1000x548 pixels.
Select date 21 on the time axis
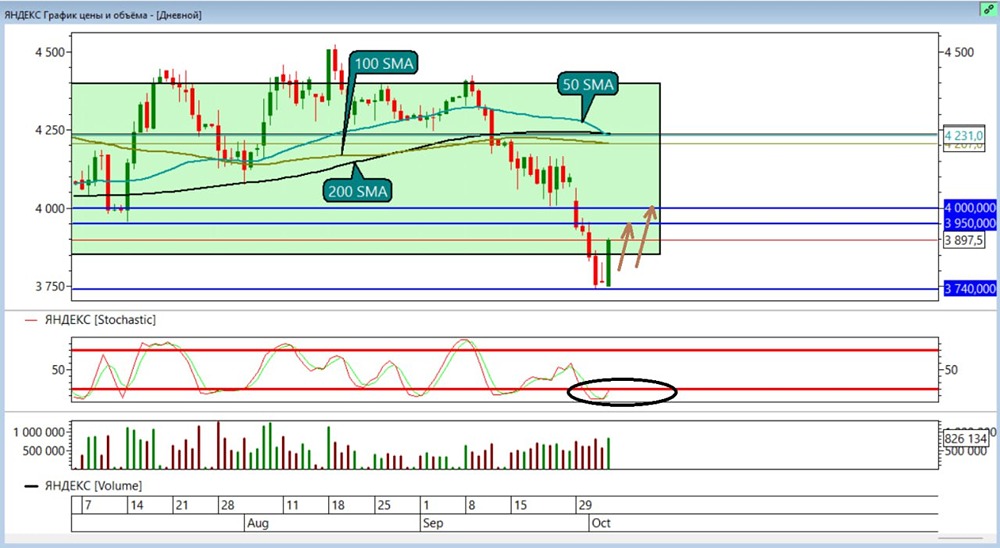tap(182, 505)
